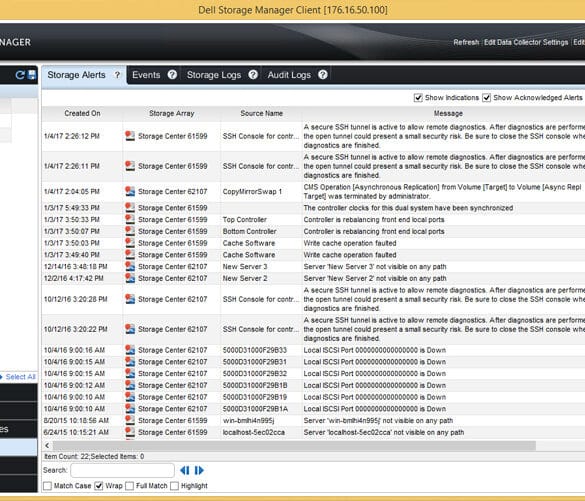Open help icon on Storage Alerts tab
The height and width of the screenshot is (501, 585).
click(117, 75)
